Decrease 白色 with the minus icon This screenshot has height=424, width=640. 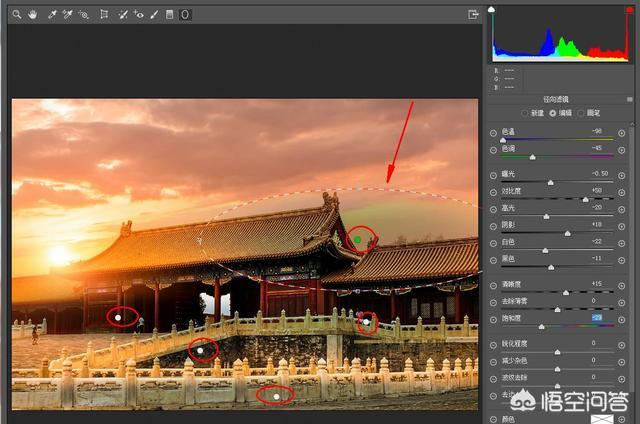[x=493, y=243]
